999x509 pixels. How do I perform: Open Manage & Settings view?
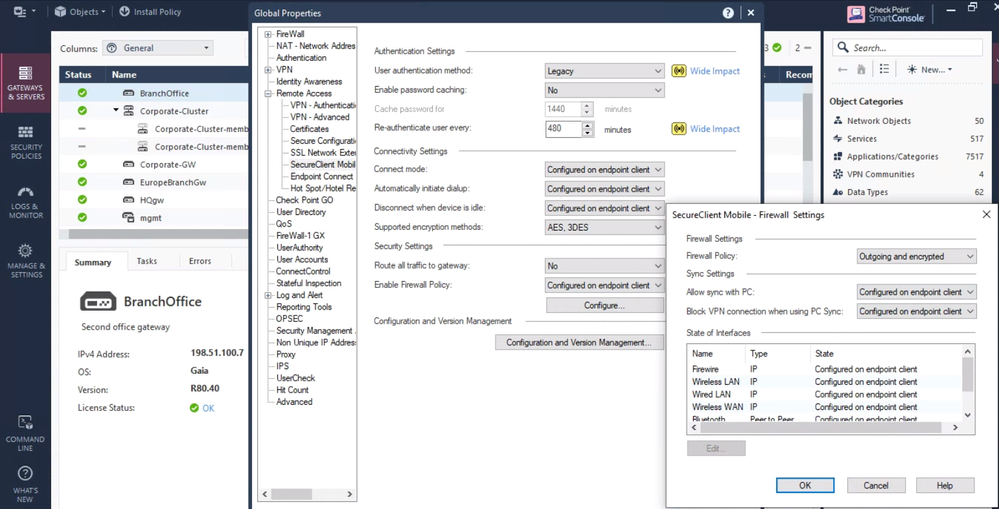25,261
